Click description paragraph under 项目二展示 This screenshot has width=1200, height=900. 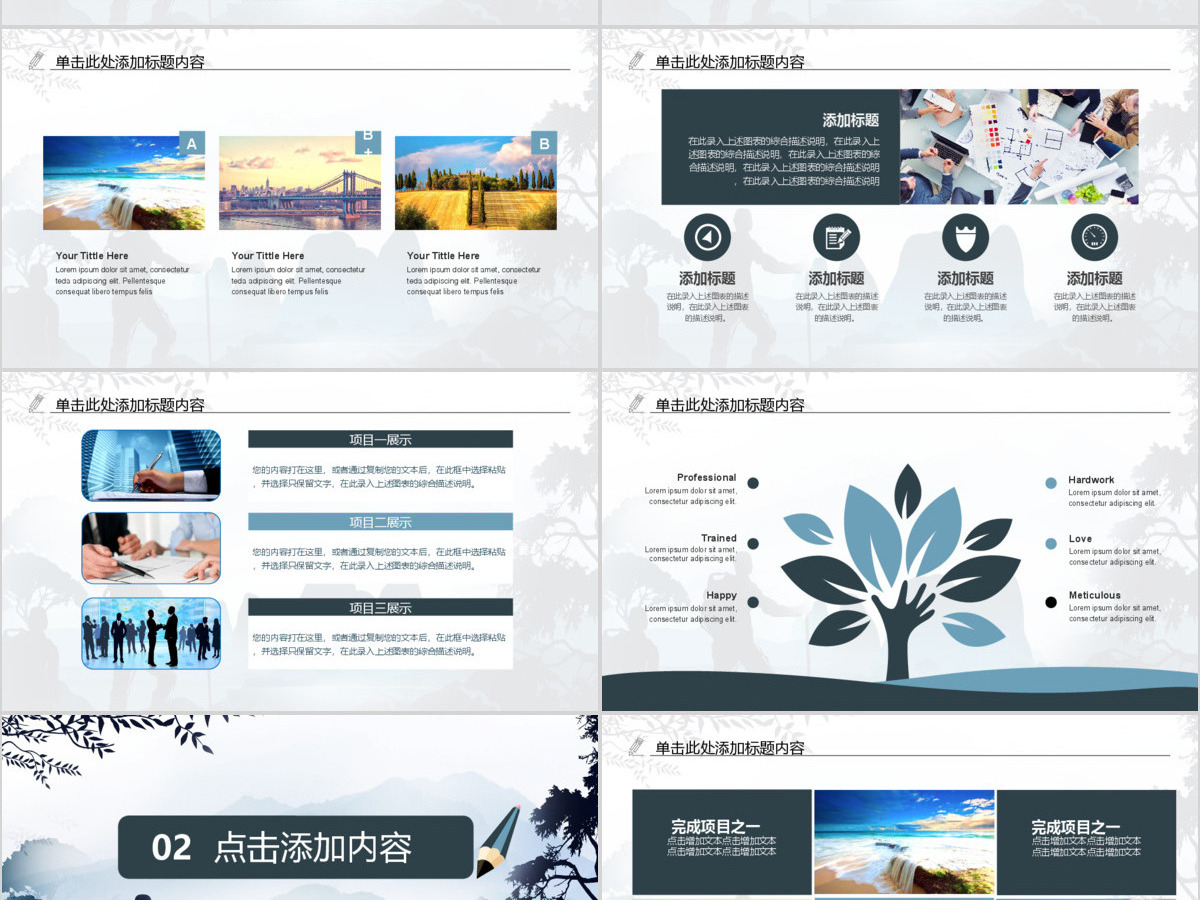(x=379, y=559)
